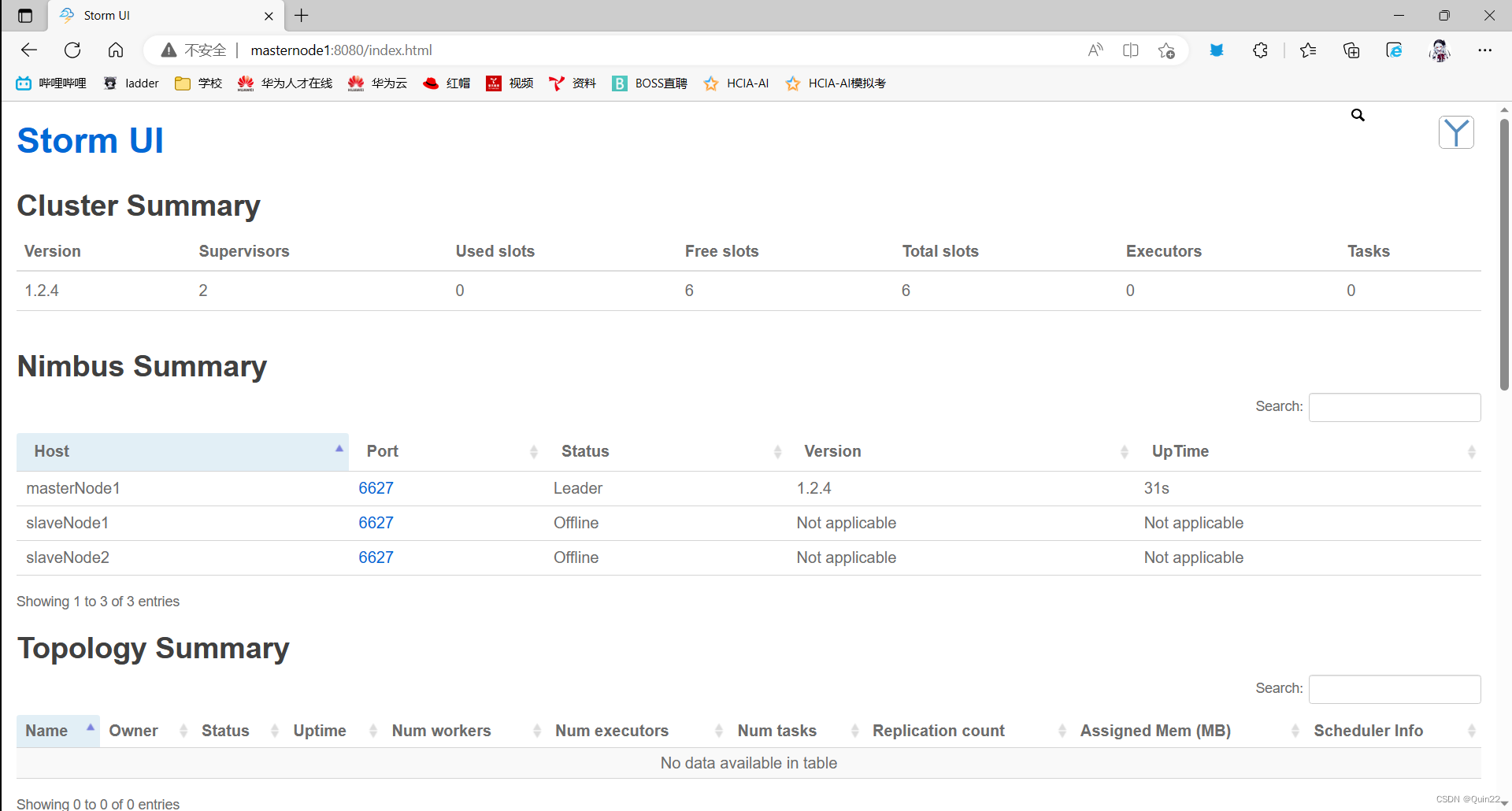Open 红帽 bookmark
Screen dimensions: 1512x811
[447, 83]
